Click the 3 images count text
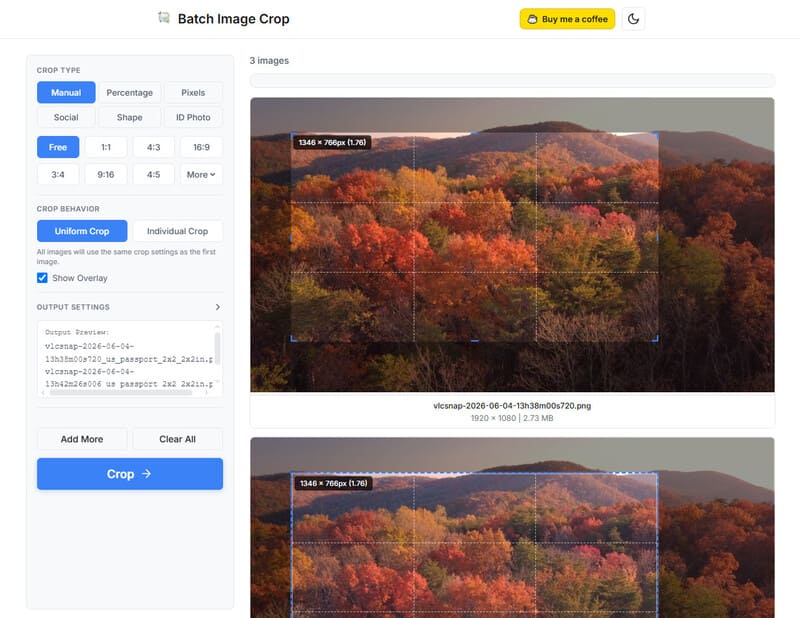 (269, 60)
